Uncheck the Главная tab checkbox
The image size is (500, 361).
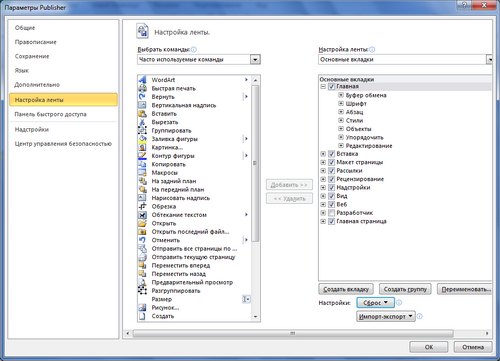(x=332, y=87)
